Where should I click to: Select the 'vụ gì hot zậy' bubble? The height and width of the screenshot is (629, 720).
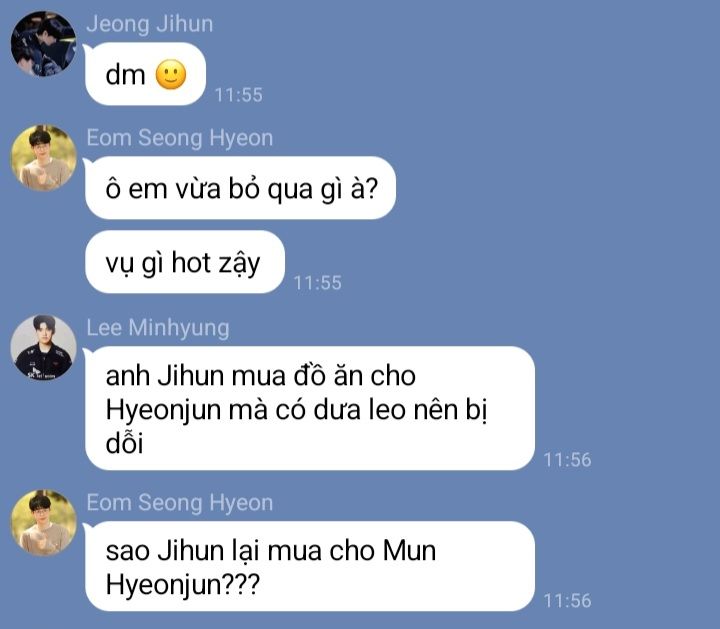click(x=185, y=262)
